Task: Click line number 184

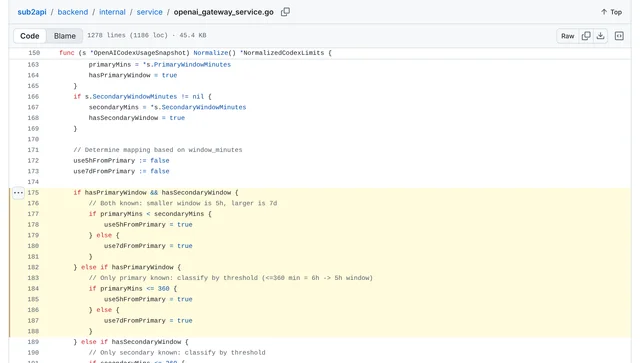Action: 33,289
